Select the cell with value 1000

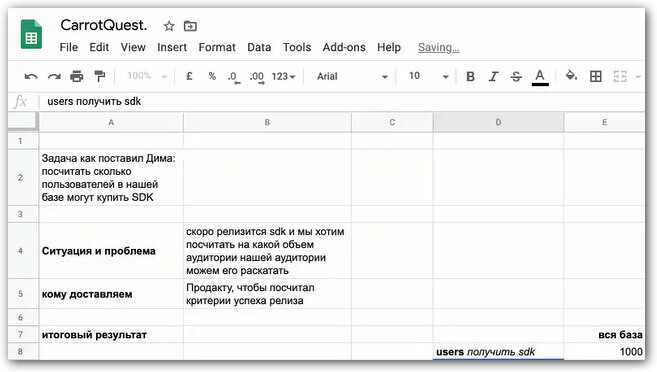pos(604,351)
